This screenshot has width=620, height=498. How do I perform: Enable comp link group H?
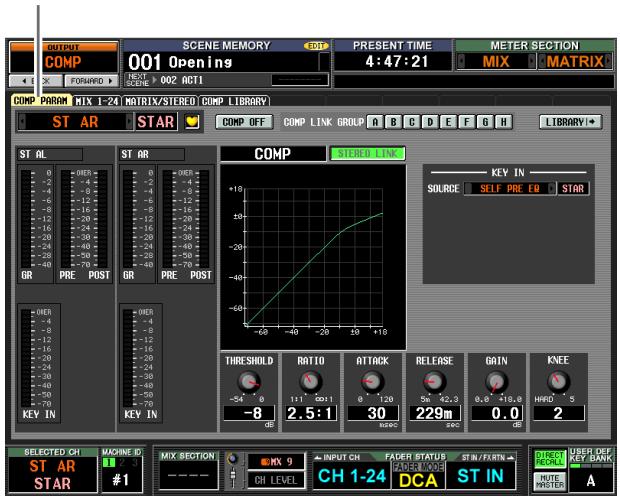(503, 122)
